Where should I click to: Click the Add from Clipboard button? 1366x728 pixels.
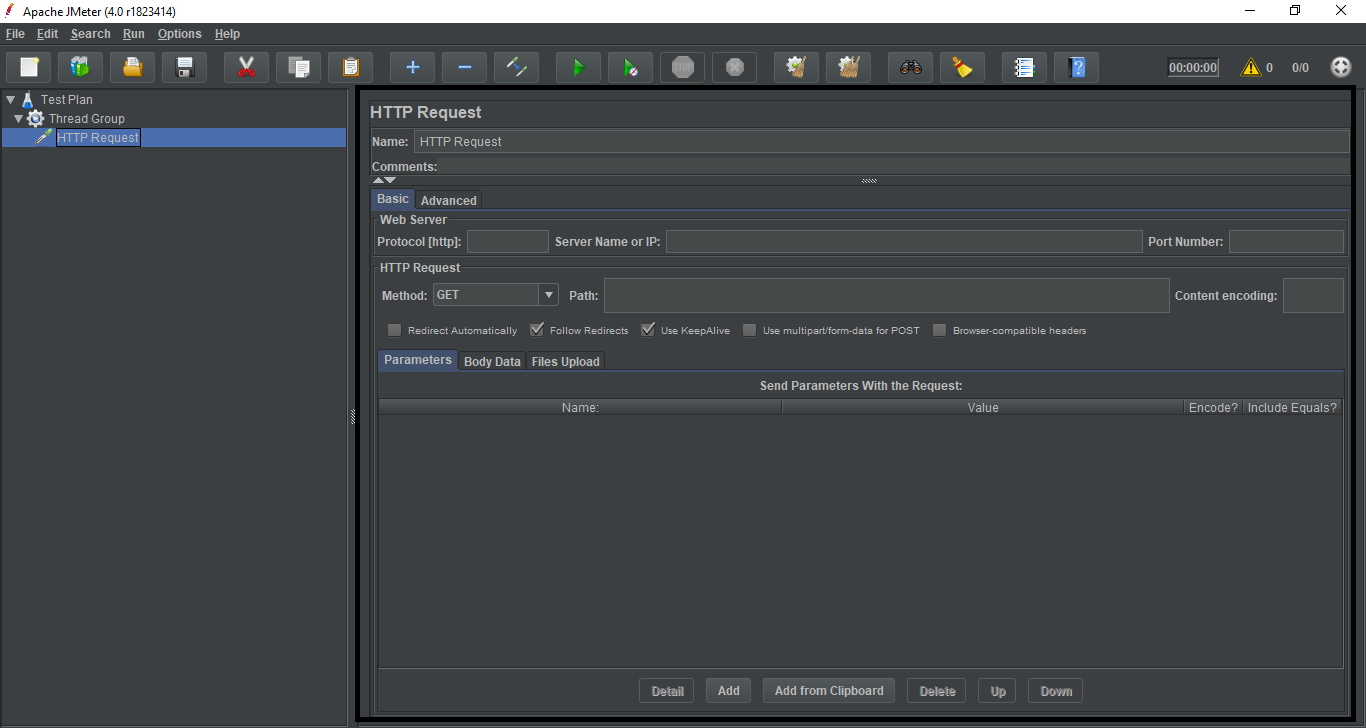(x=829, y=691)
